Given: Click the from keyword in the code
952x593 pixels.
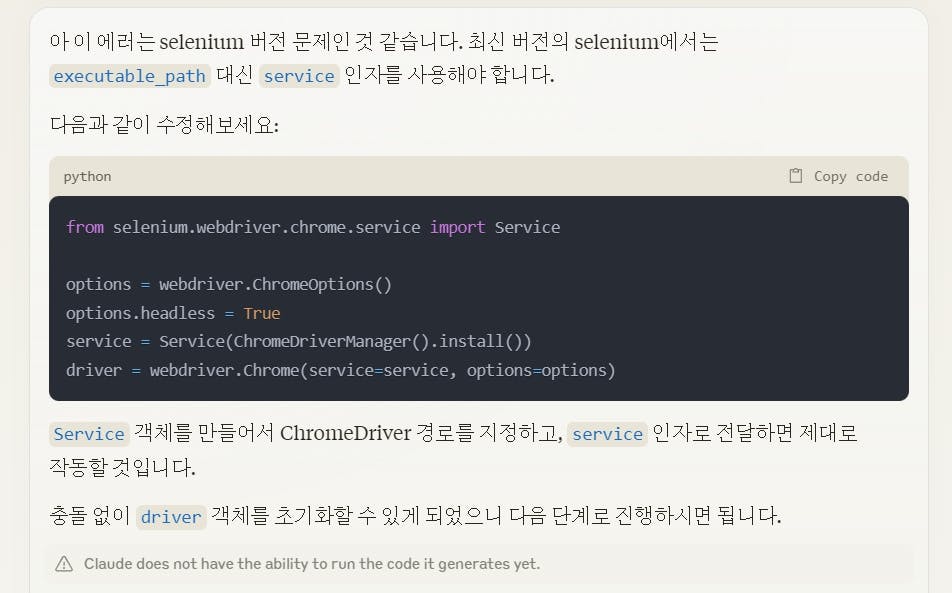Looking at the screenshot, I should point(85,227).
